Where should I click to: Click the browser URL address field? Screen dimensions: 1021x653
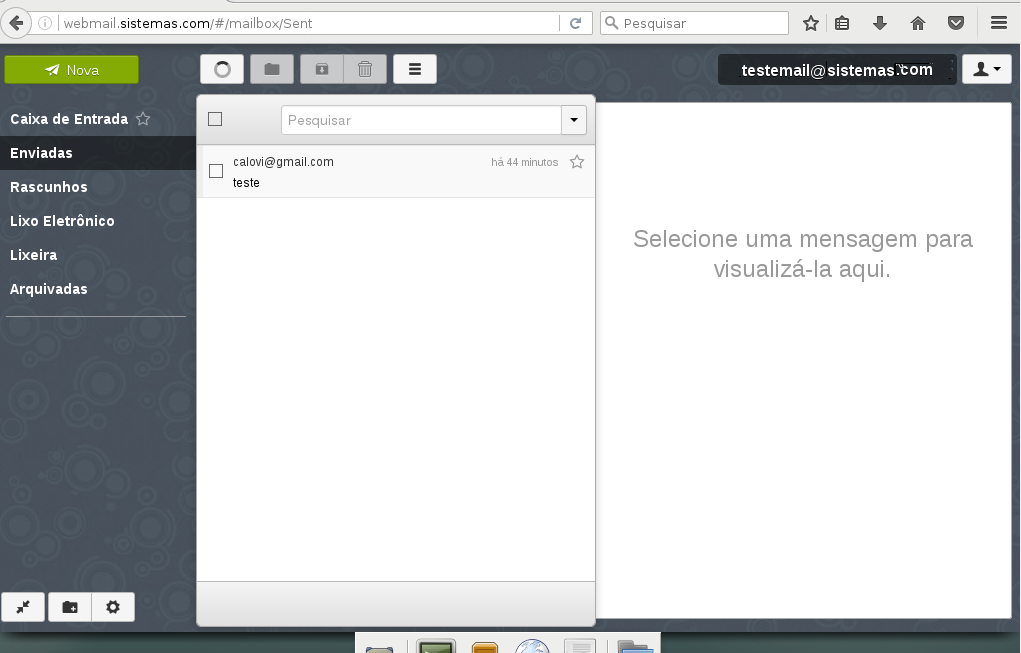point(309,23)
